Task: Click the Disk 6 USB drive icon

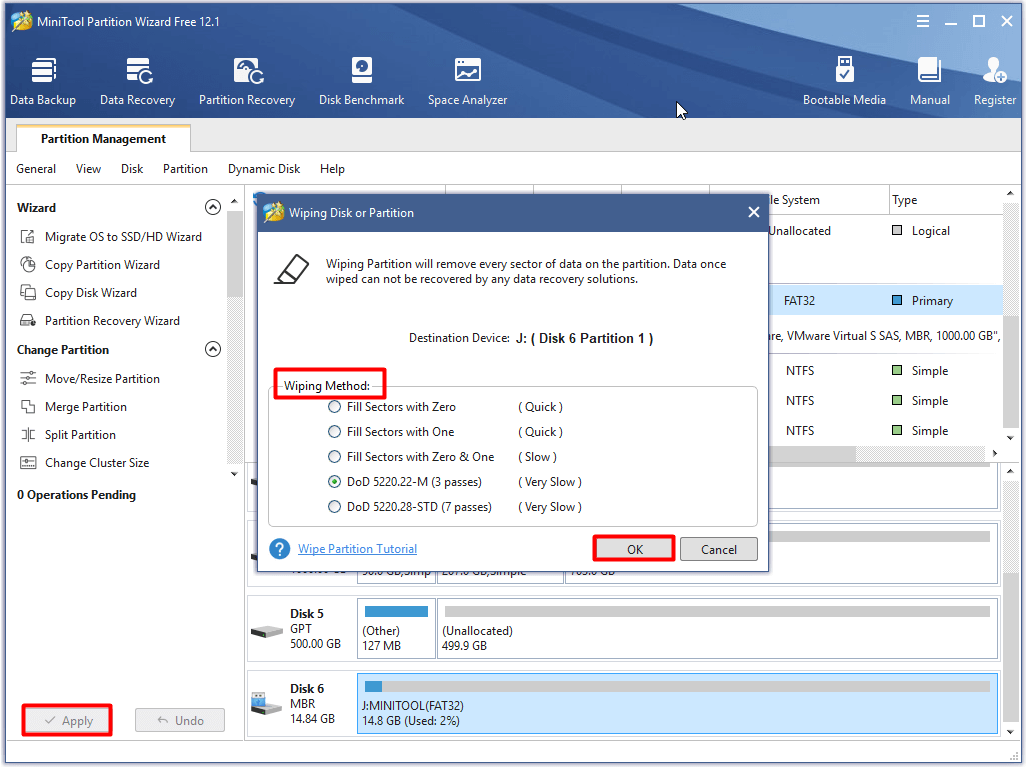Action: [266, 704]
